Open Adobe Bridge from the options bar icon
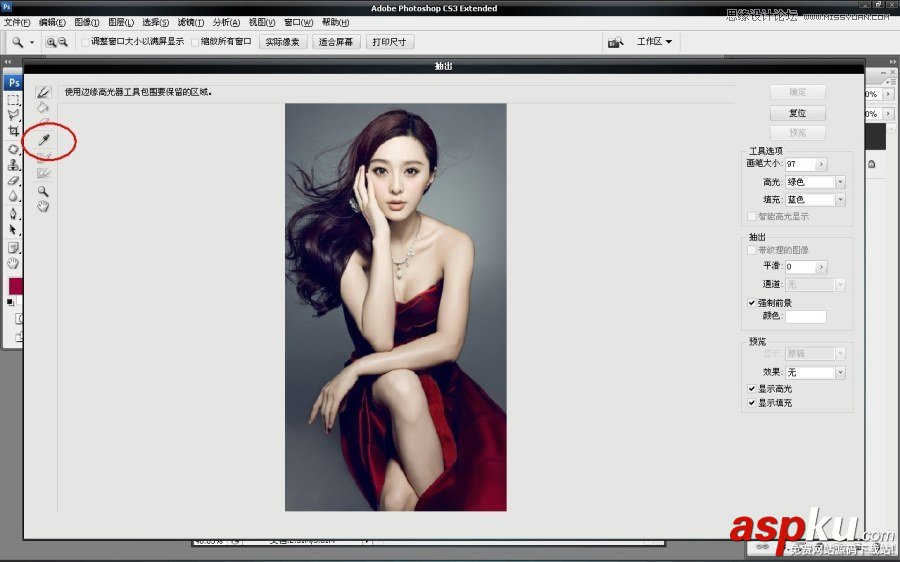 (616, 42)
